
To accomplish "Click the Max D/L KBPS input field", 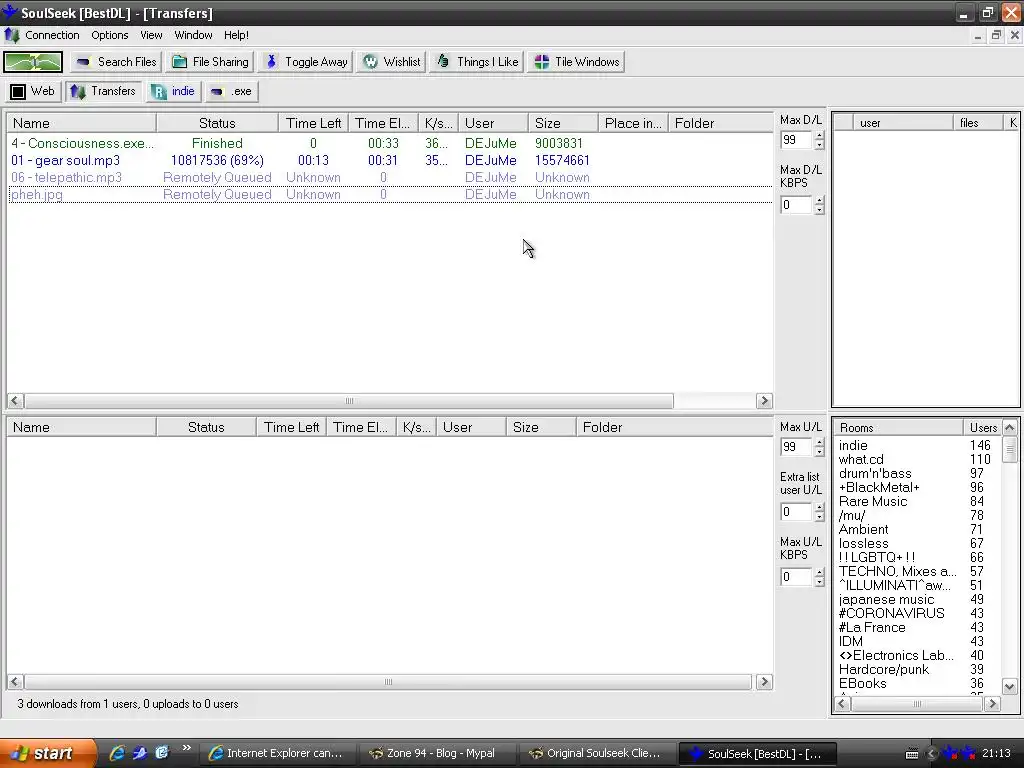I will click(x=797, y=205).
